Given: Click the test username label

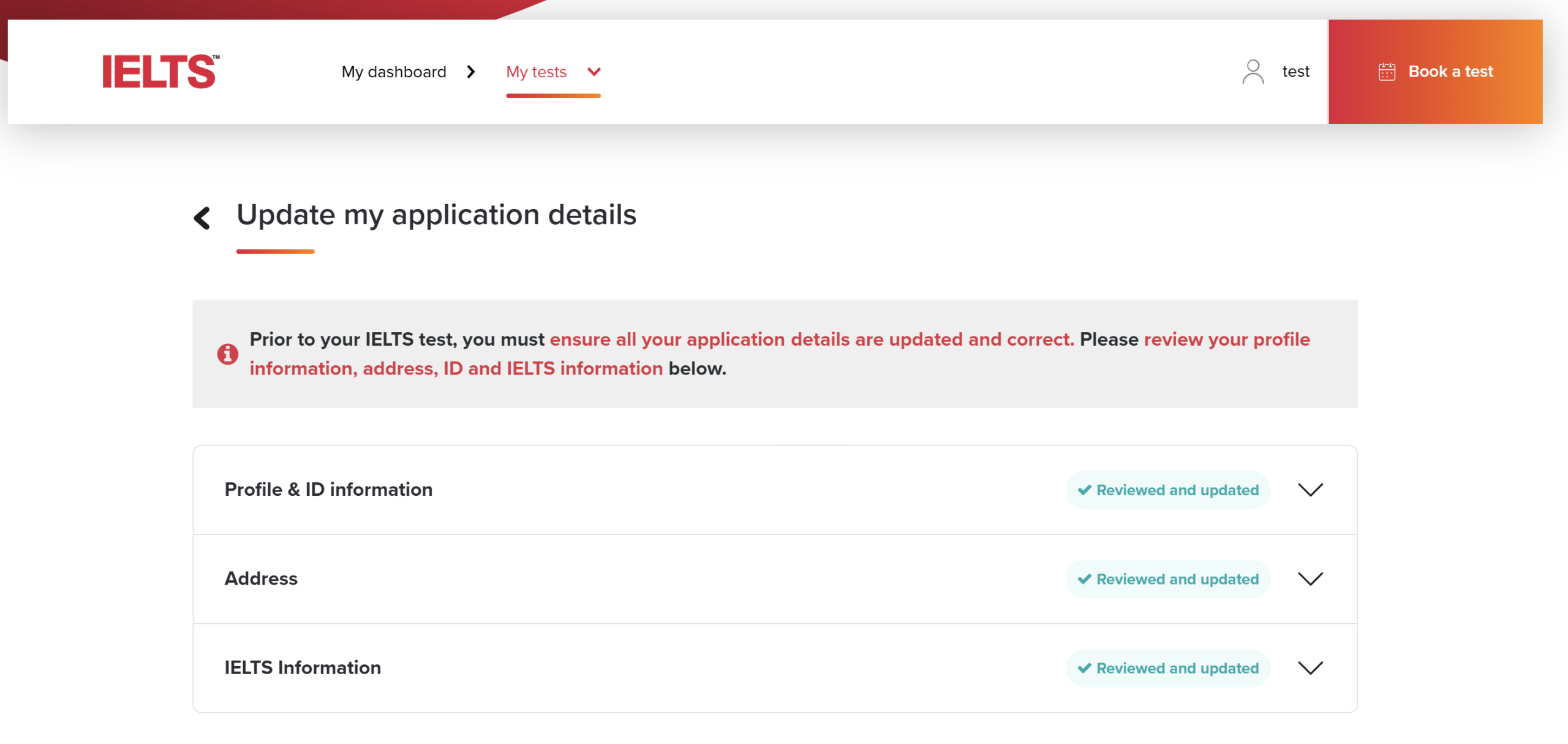Looking at the screenshot, I should point(1295,71).
